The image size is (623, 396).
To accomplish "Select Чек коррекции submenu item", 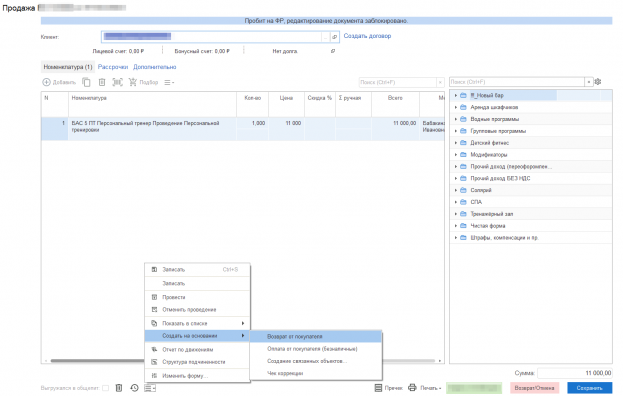I will click(x=316, y=373).
